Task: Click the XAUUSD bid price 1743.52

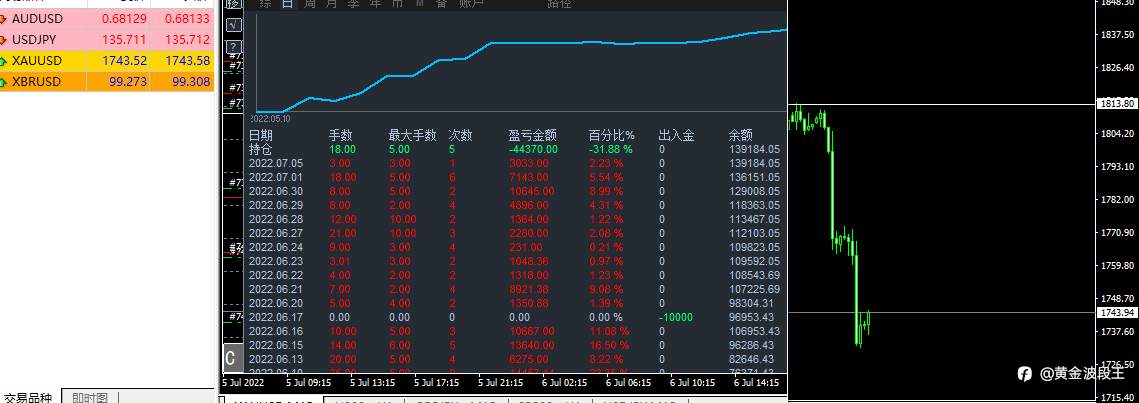Action: tap(125, 61)
